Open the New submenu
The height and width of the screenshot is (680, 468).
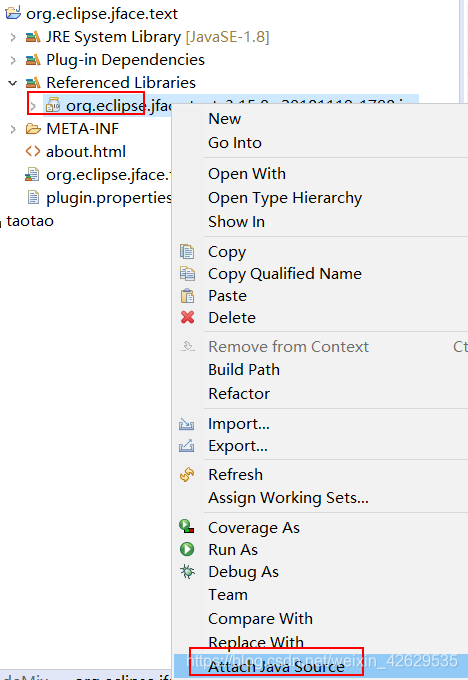(225, 118)
